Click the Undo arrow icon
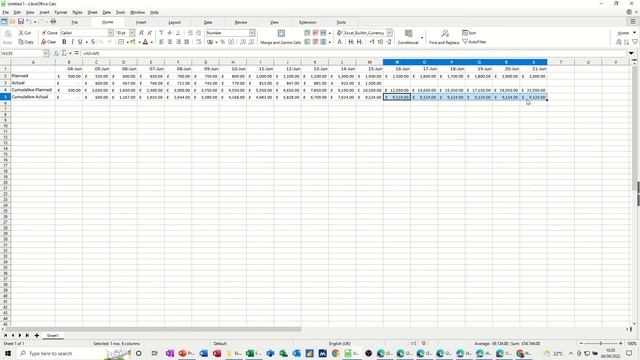 [29, 22]
